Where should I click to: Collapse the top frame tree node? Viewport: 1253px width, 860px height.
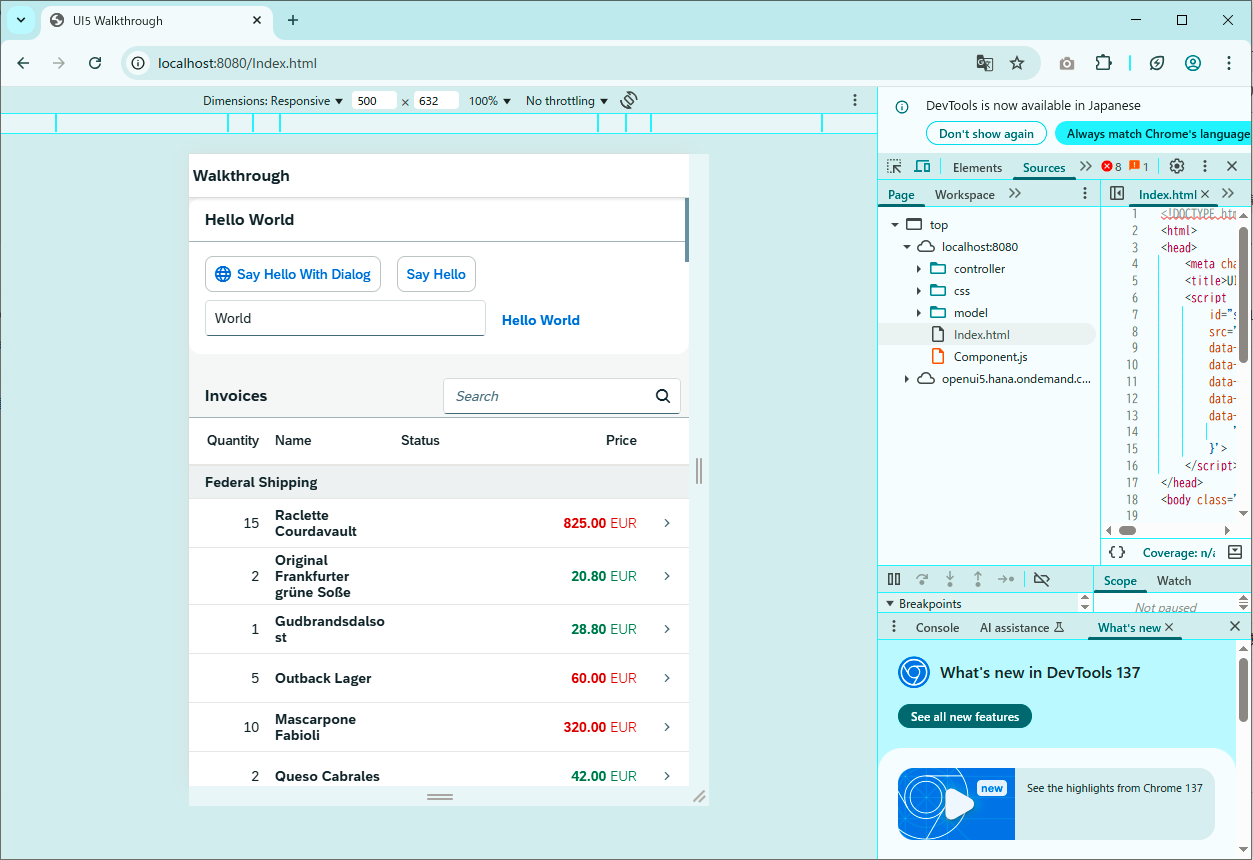(x=894, y=225)
